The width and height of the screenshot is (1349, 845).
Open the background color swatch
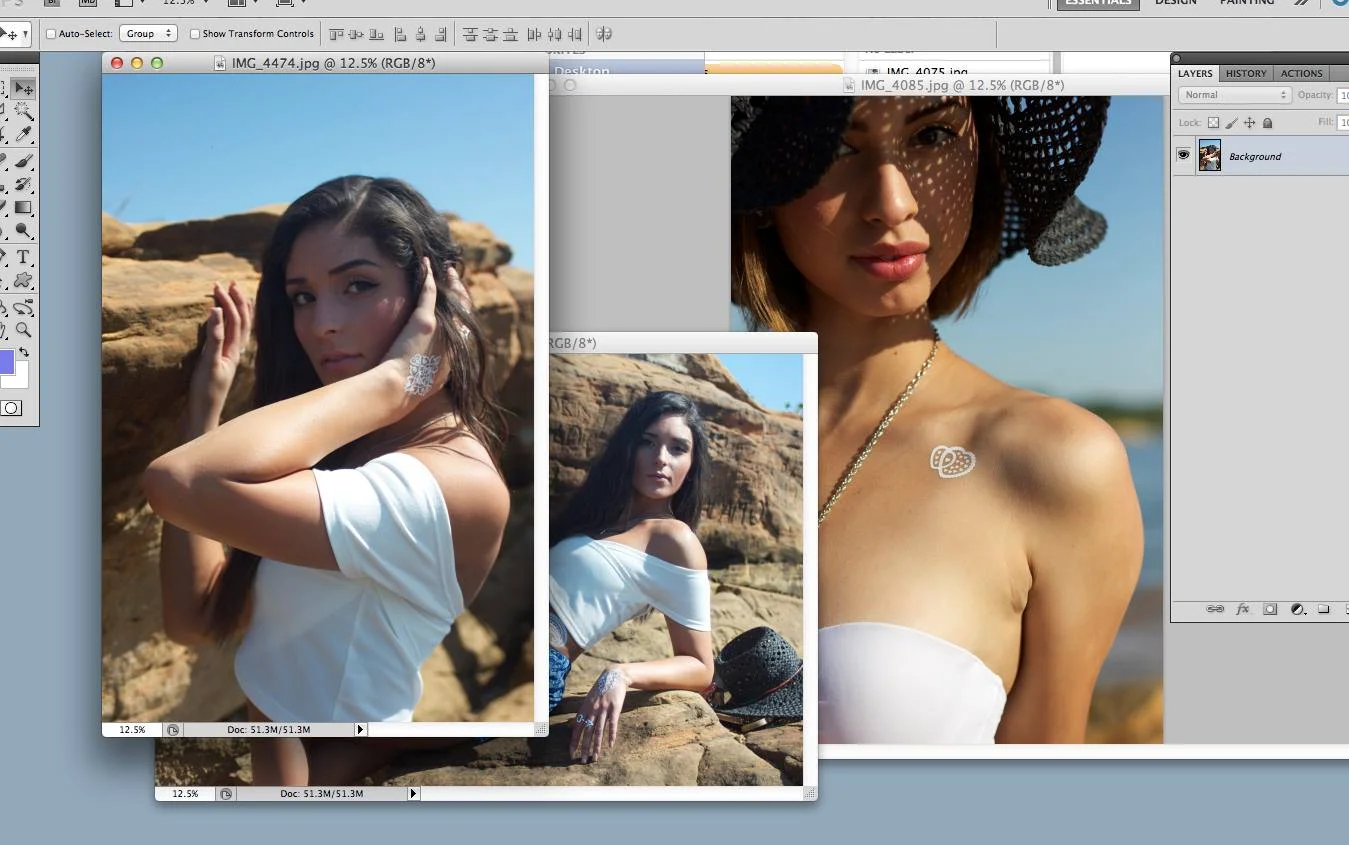pos(20,378)
